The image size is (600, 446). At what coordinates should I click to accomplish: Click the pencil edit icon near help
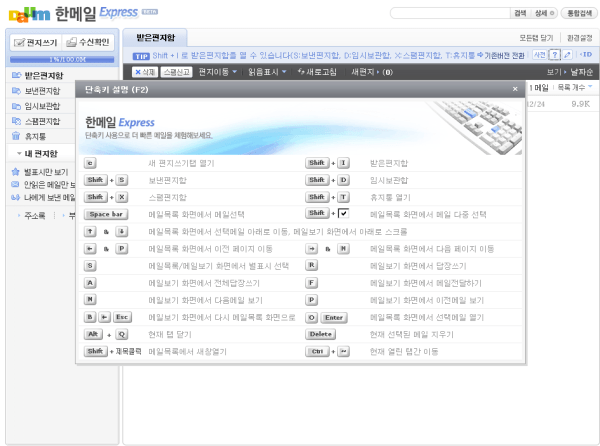567,55
